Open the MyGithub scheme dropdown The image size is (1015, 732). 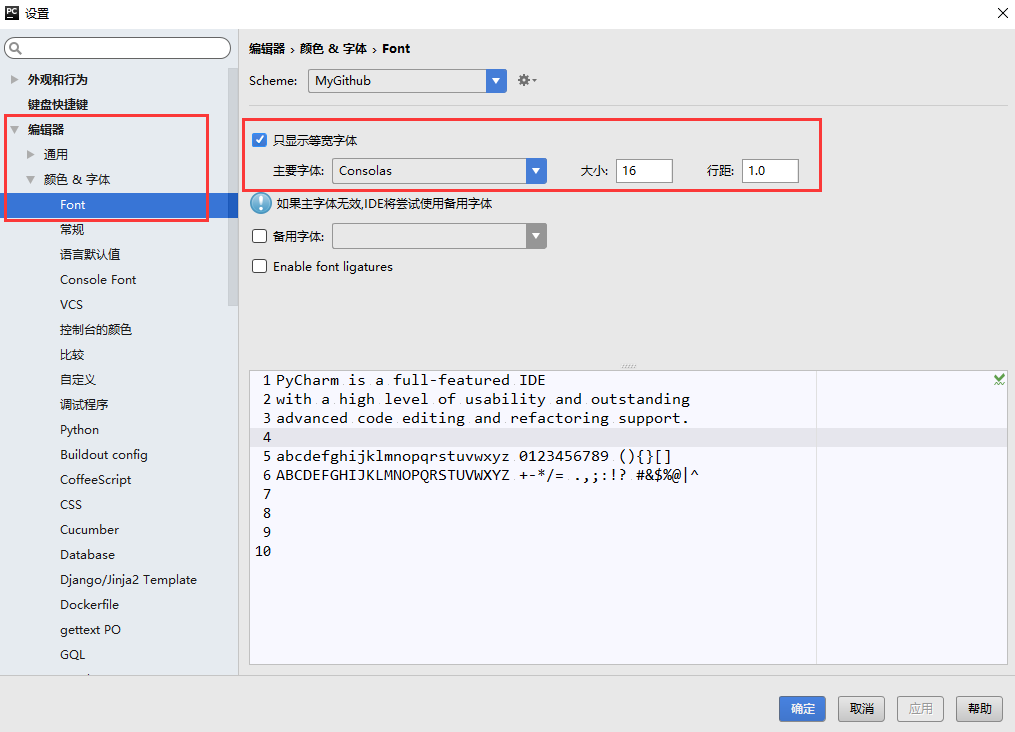coord(496,81)
